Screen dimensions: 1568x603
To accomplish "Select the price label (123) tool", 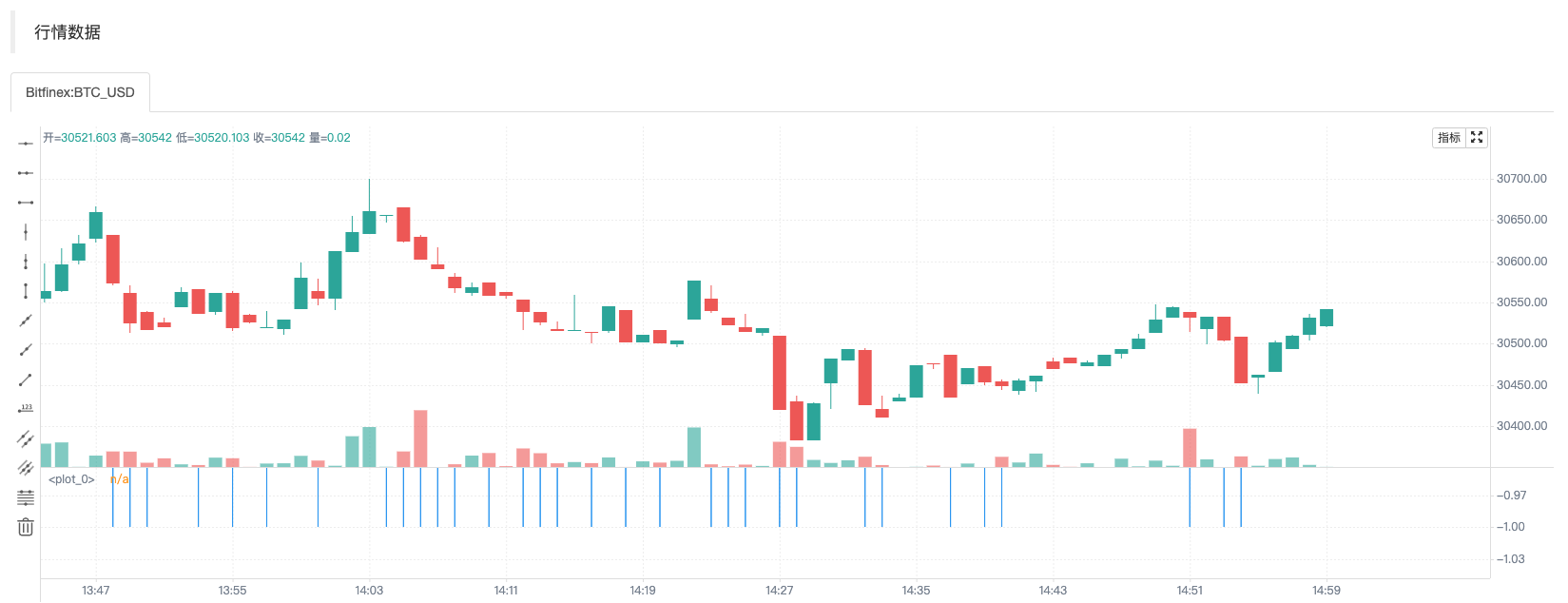I will pyautogui.click(x=26, y=409).
